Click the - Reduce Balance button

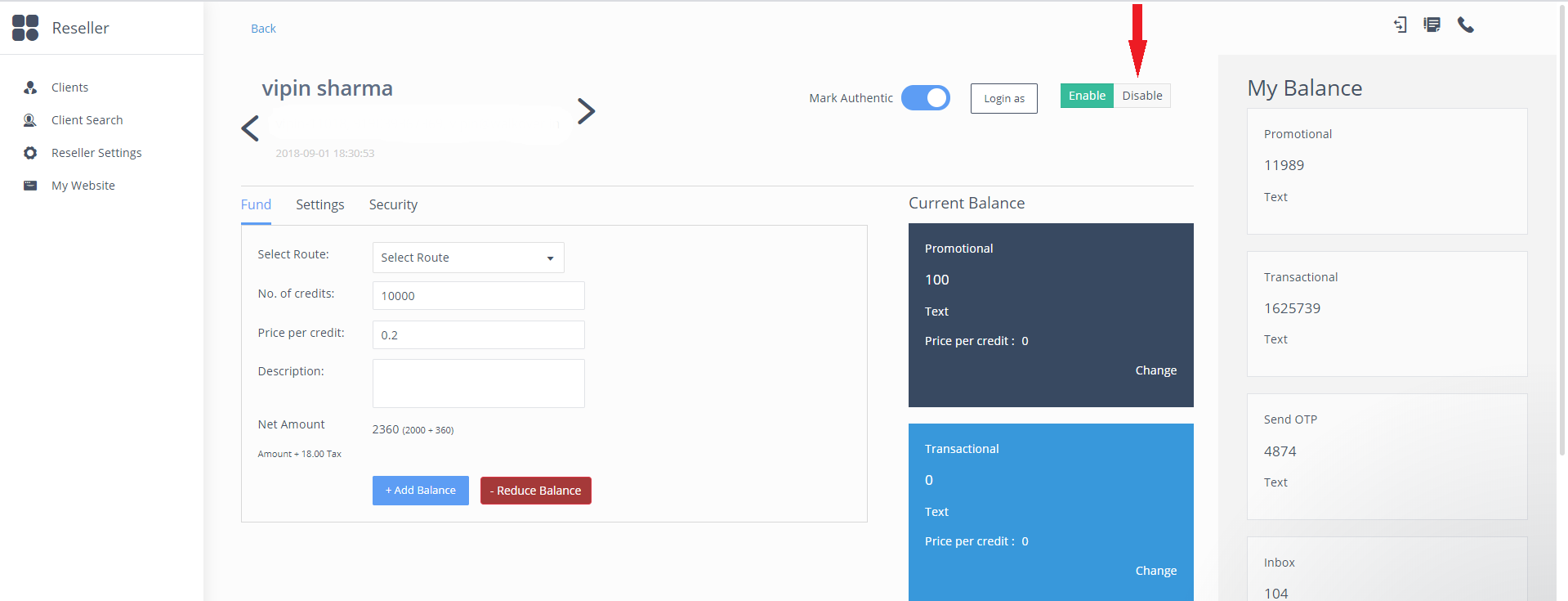tap(536, 491)
